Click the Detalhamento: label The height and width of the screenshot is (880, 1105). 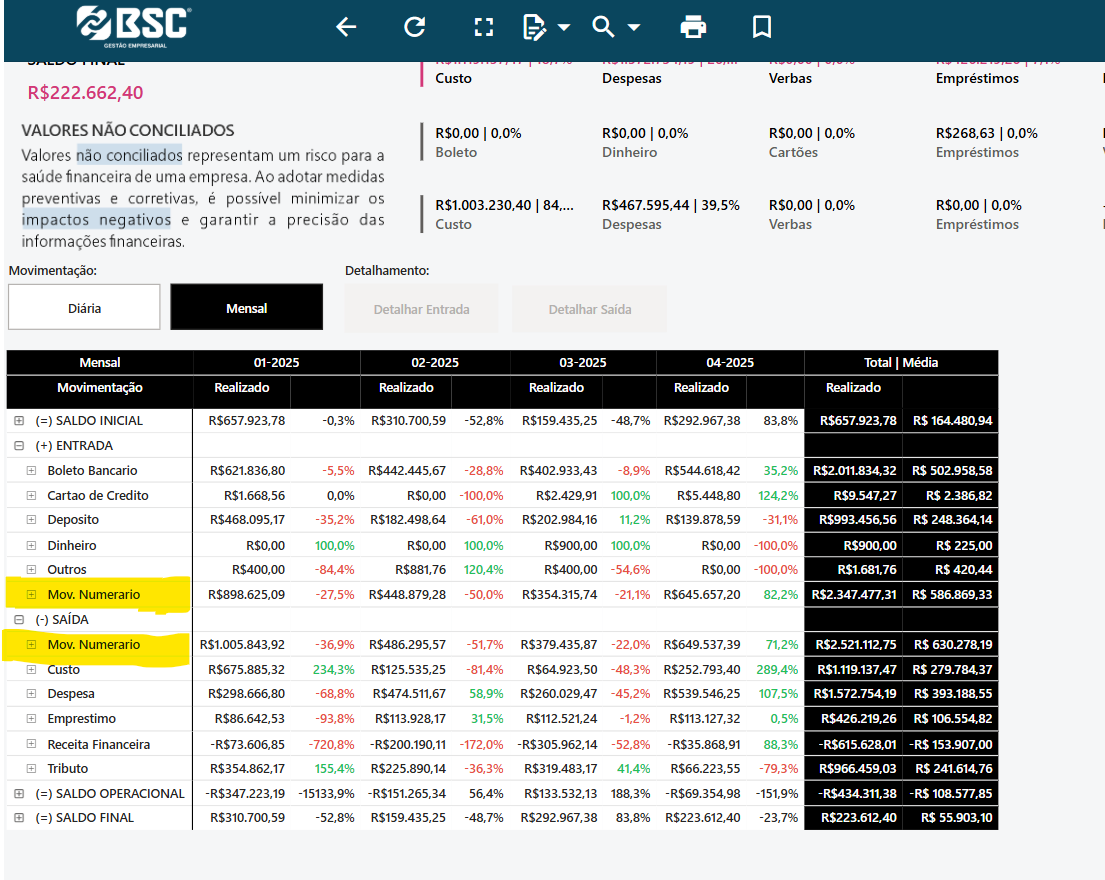[387, 271]
